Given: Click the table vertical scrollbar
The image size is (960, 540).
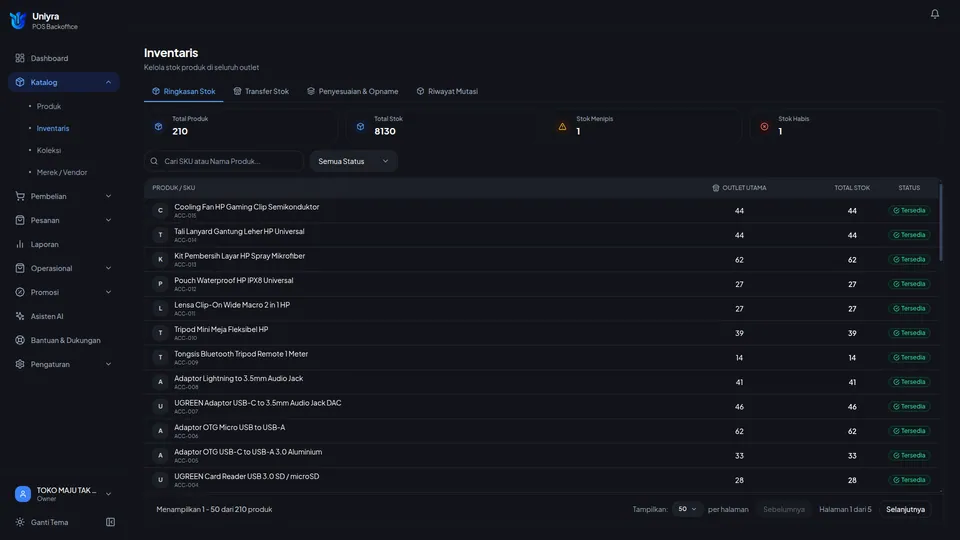Looking at the screenshot, I should (x=940, y=222).
